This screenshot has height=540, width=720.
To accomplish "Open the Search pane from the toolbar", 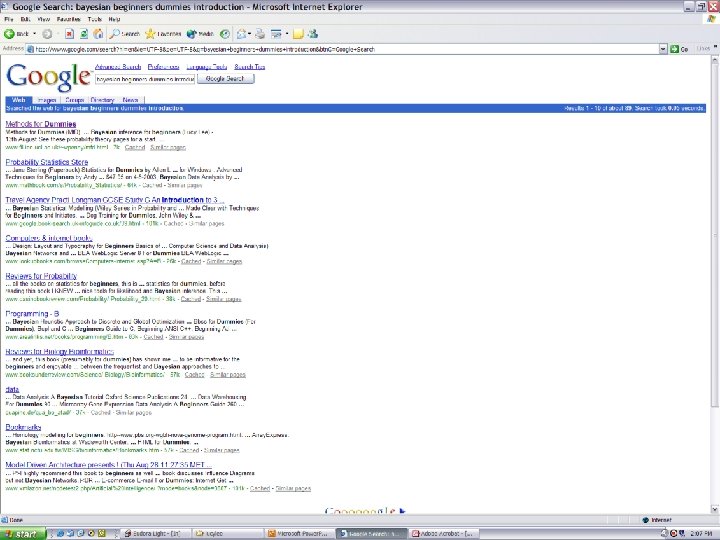I will point(124,34).
